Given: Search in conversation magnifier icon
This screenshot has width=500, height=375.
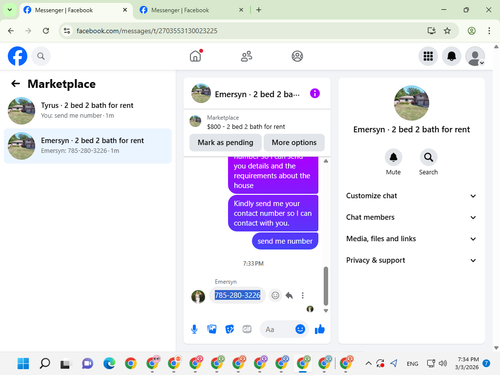Looking at the screenshot, I should (x=428, y=157).
